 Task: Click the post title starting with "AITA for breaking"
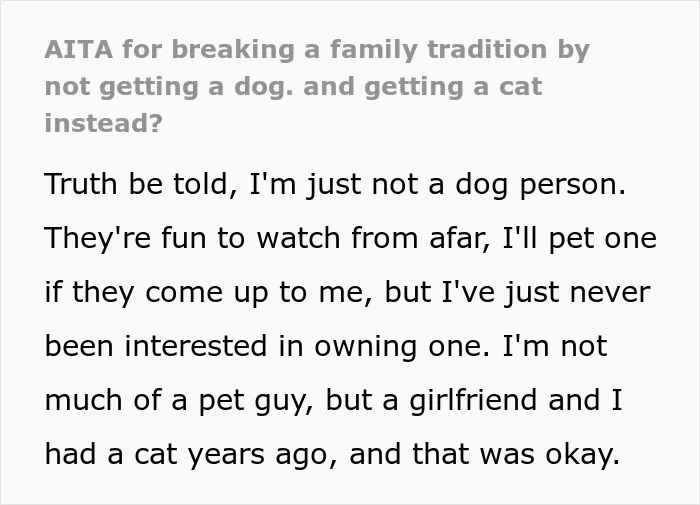317,86
